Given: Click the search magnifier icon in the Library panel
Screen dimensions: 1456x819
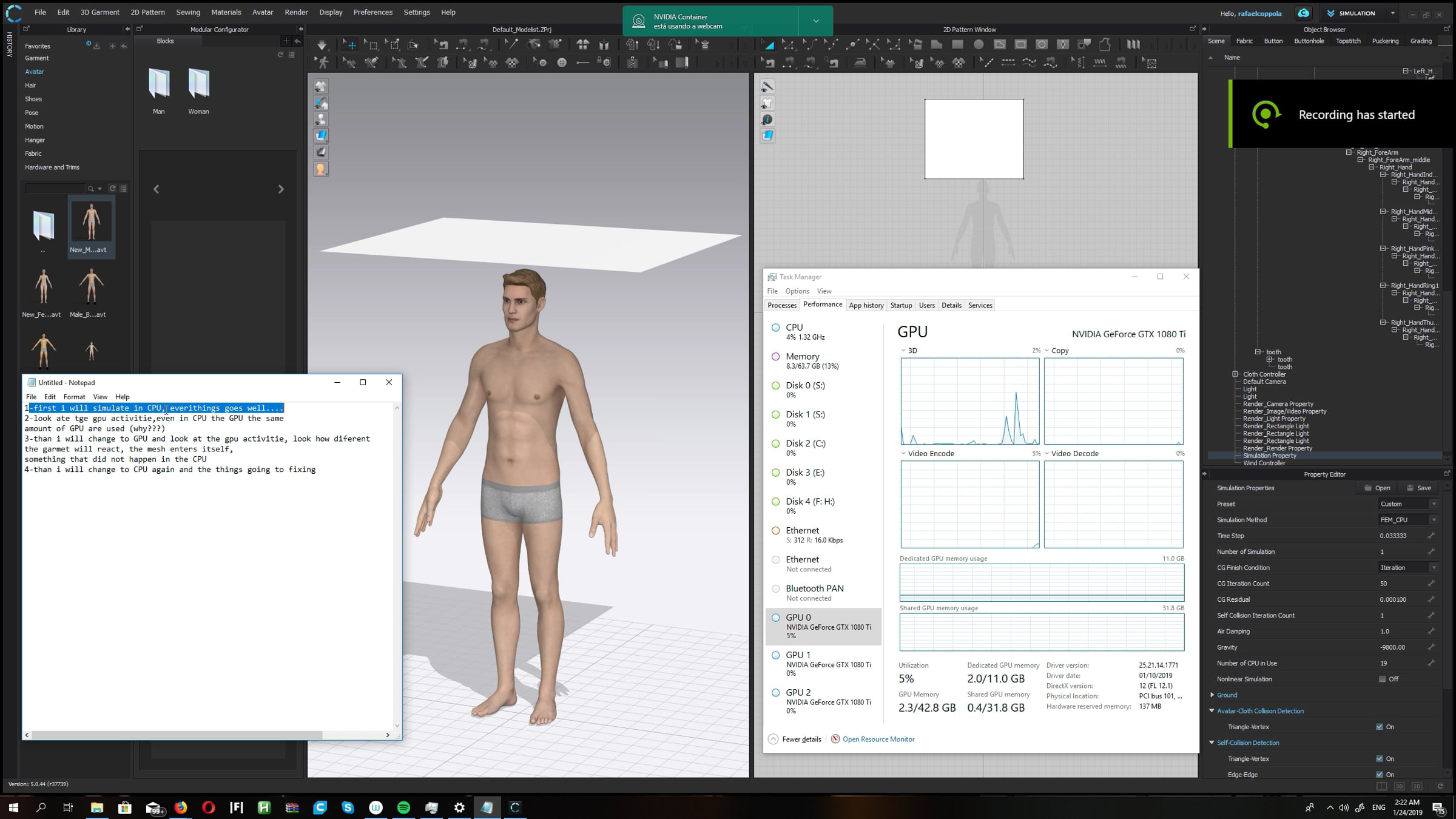Looking at the screenshot, I should tap(91, 189).
